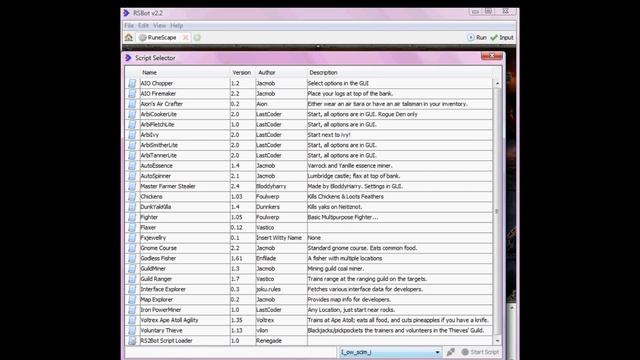This screenshot has height=360, width=640.
Task: Click version cell '1.61' for Godless Fisher
Action: click(236, 258)
